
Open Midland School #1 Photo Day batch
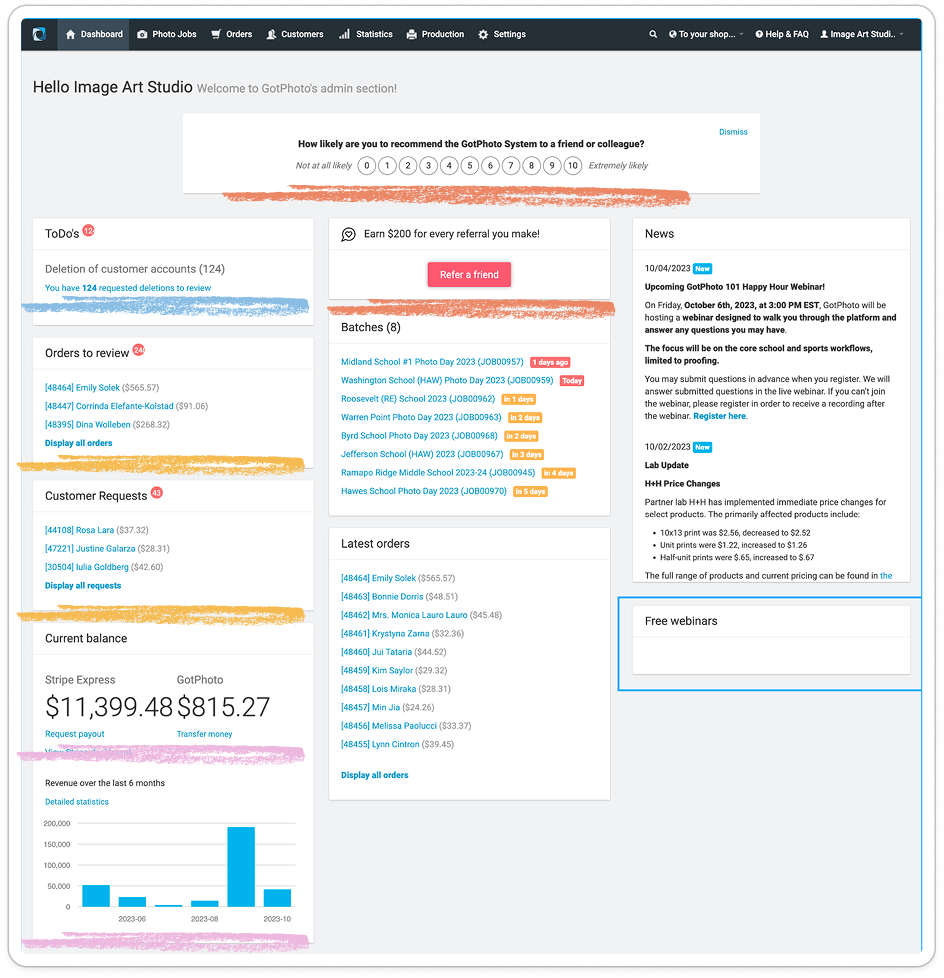432,362
